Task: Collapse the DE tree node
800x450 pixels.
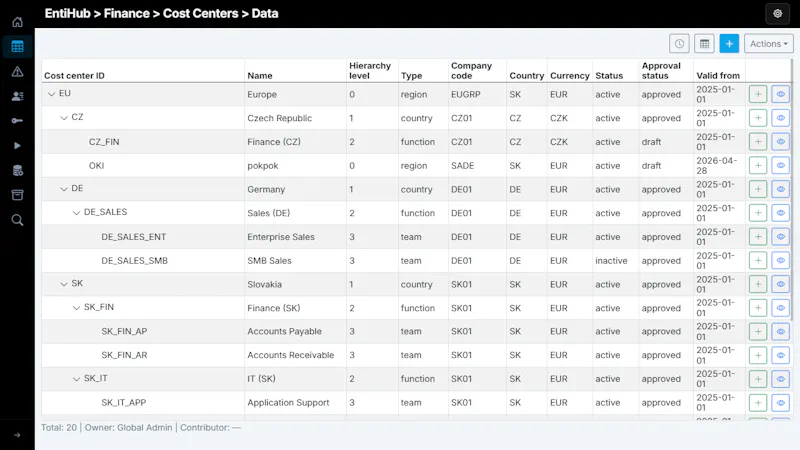Action: 64,189
